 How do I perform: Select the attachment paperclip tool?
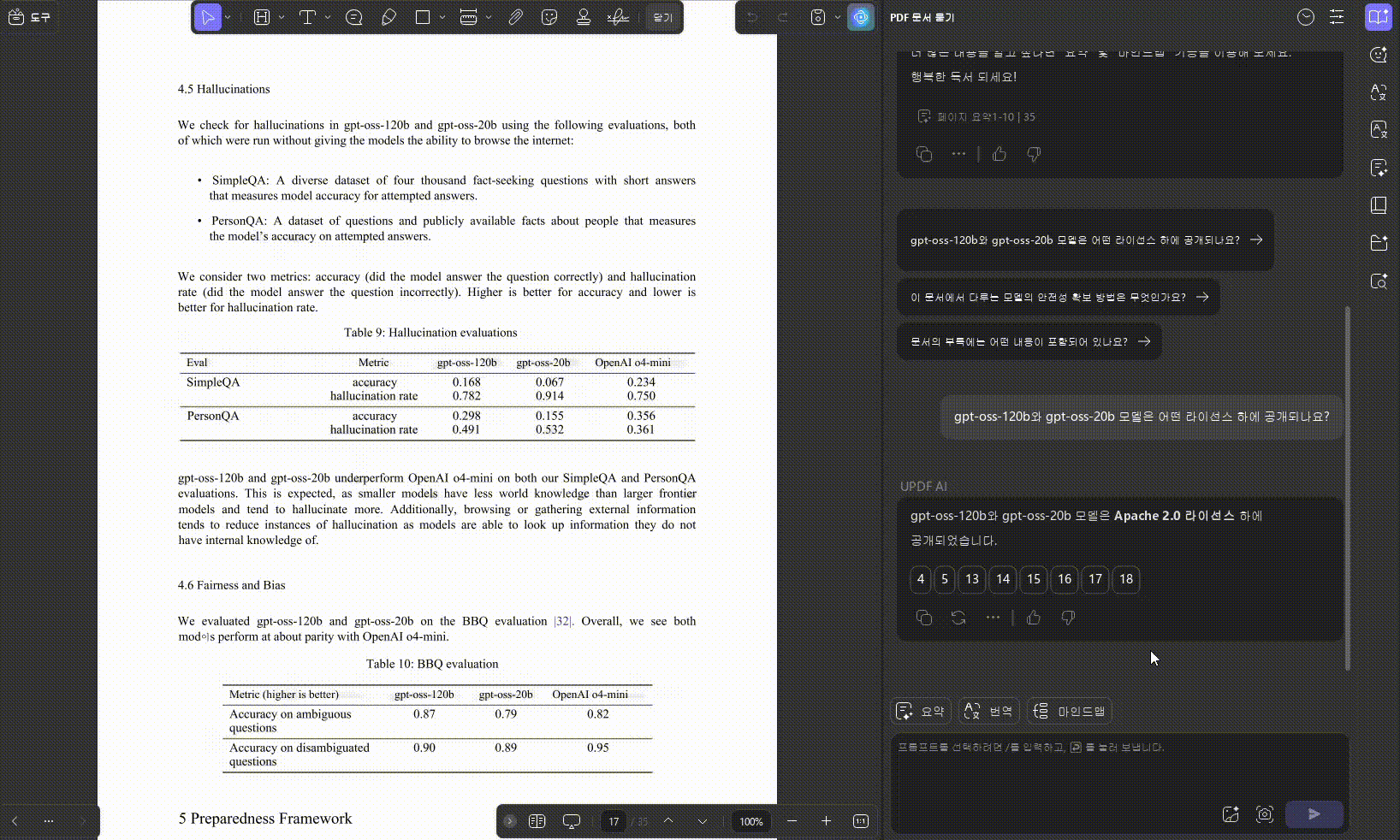pos(515,17)
